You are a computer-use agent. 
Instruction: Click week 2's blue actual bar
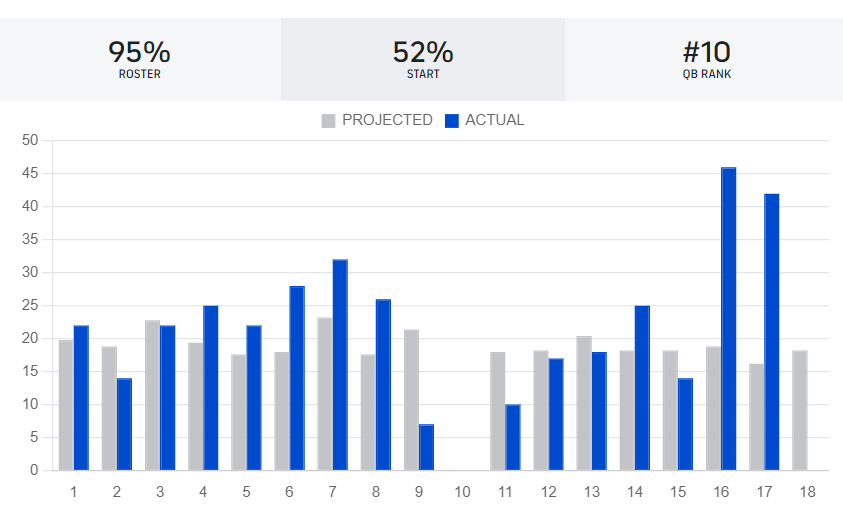tap(124, 424)
